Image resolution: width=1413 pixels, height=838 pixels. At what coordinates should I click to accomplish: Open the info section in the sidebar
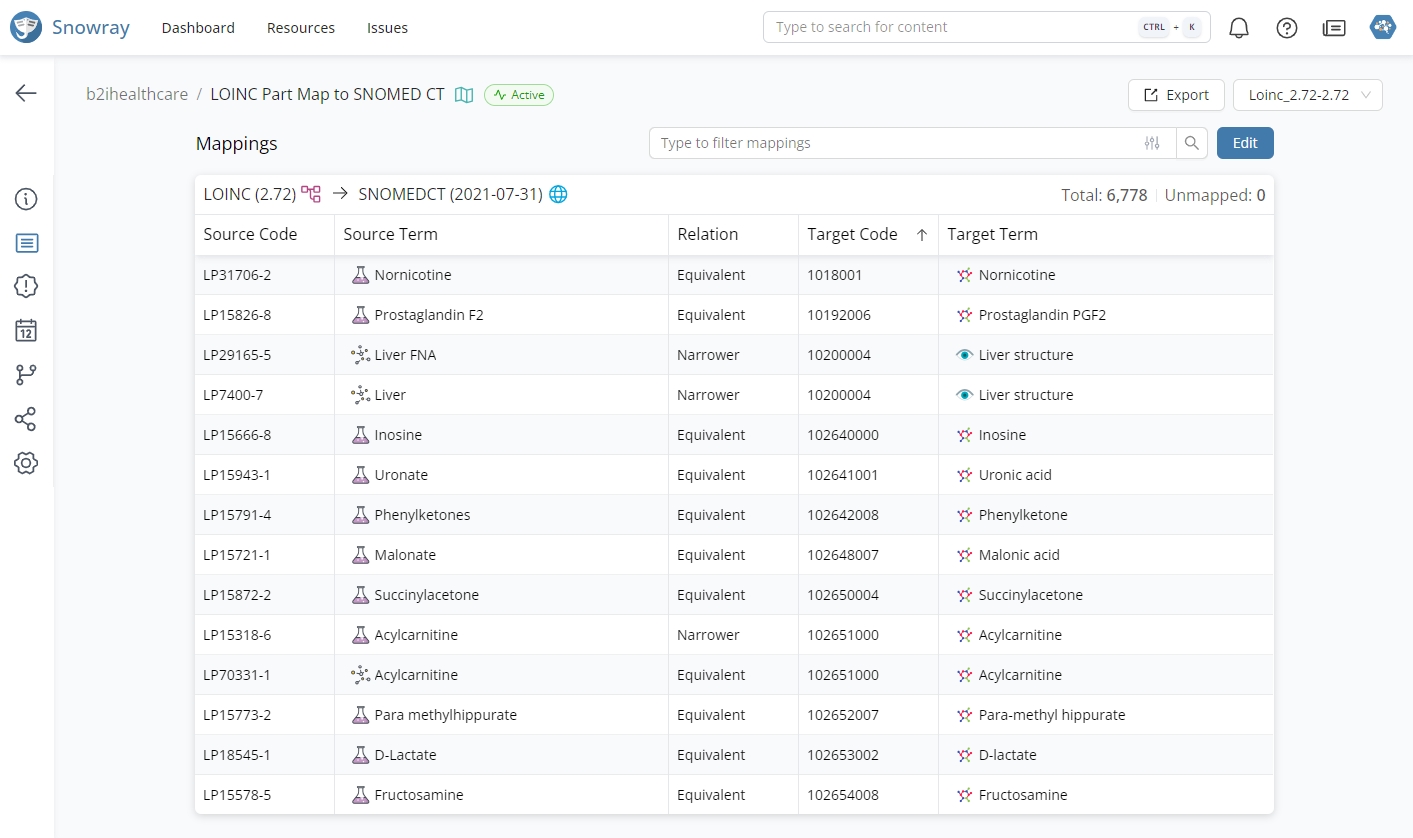[26, 199]
